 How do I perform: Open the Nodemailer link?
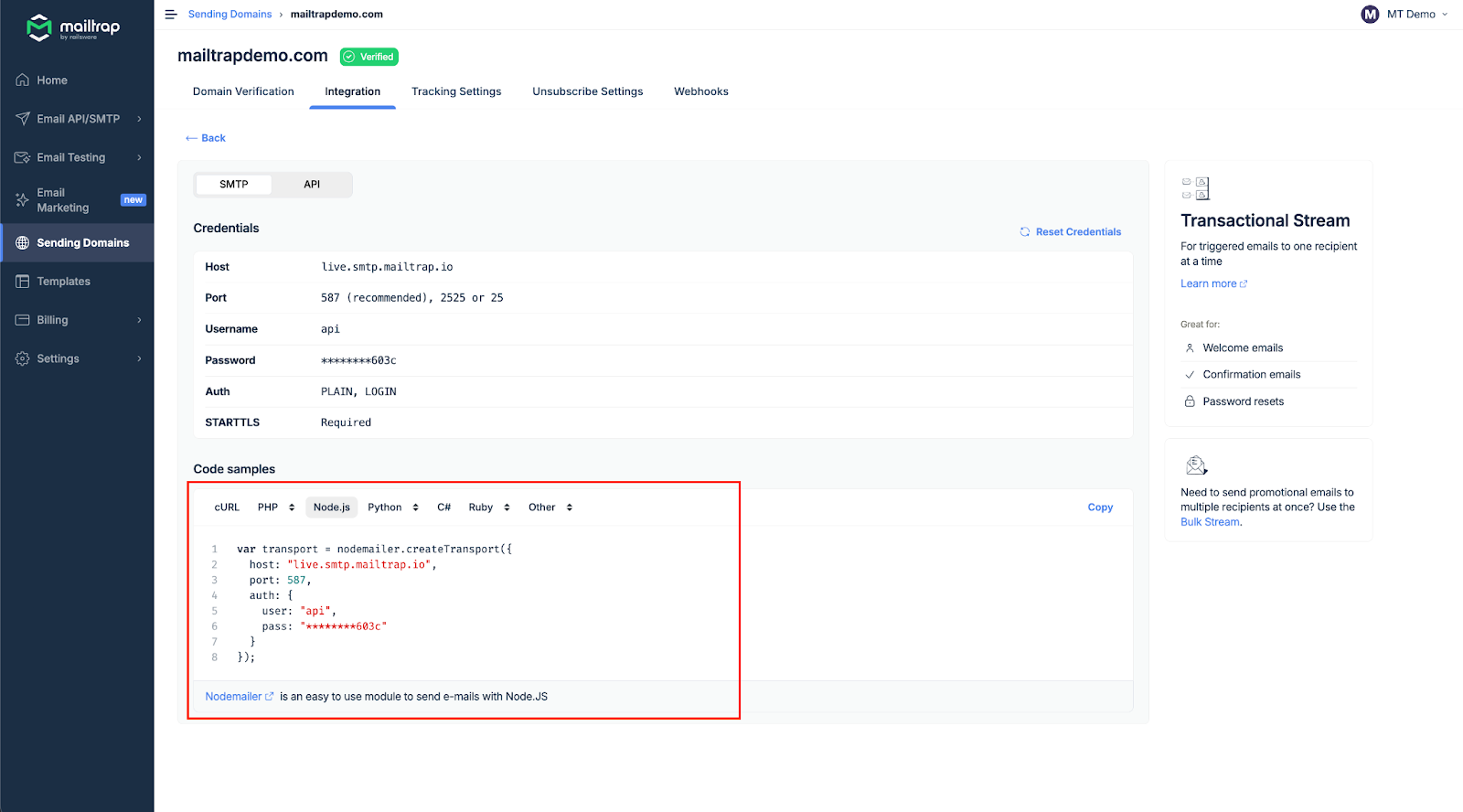point(234,697)
